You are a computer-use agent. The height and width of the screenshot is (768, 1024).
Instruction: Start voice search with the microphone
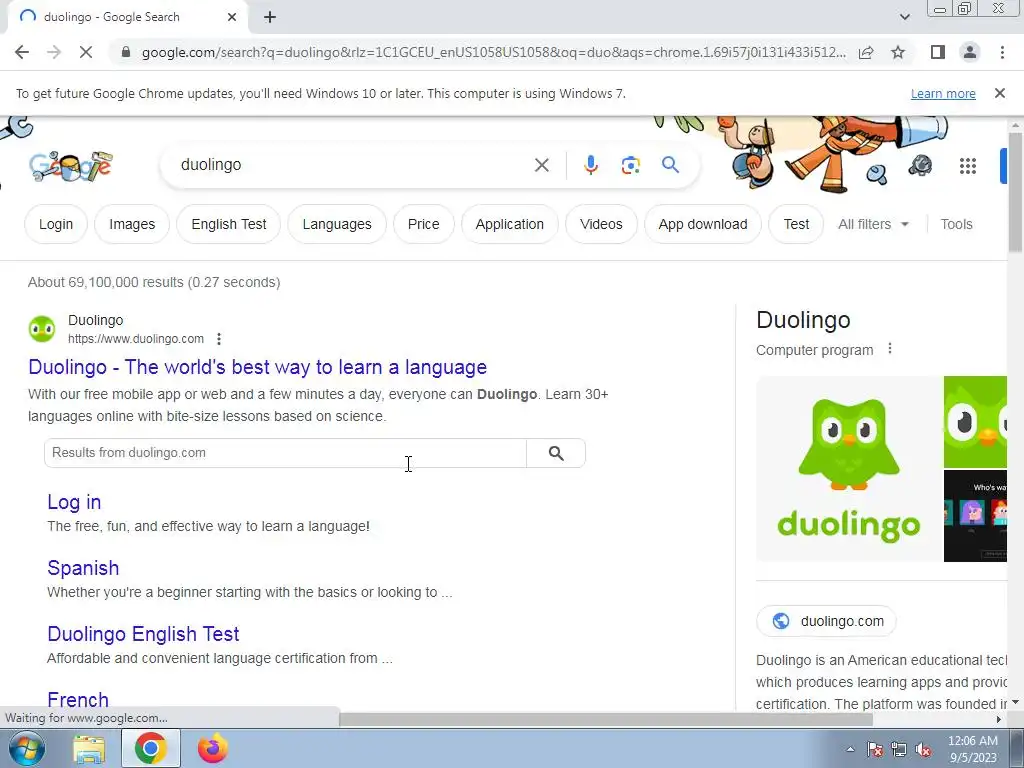[590, 165]
